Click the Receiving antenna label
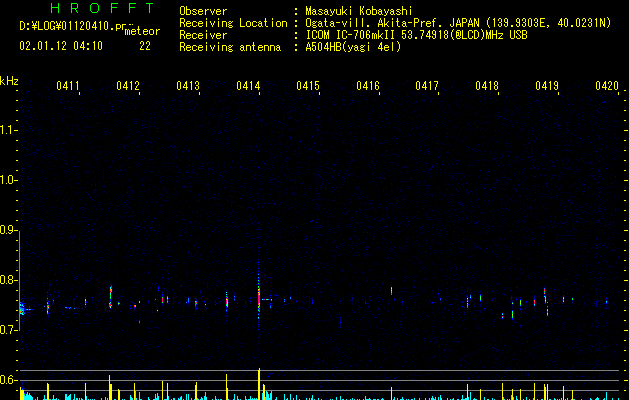This screenshot has width=629, height=400. 230,47
